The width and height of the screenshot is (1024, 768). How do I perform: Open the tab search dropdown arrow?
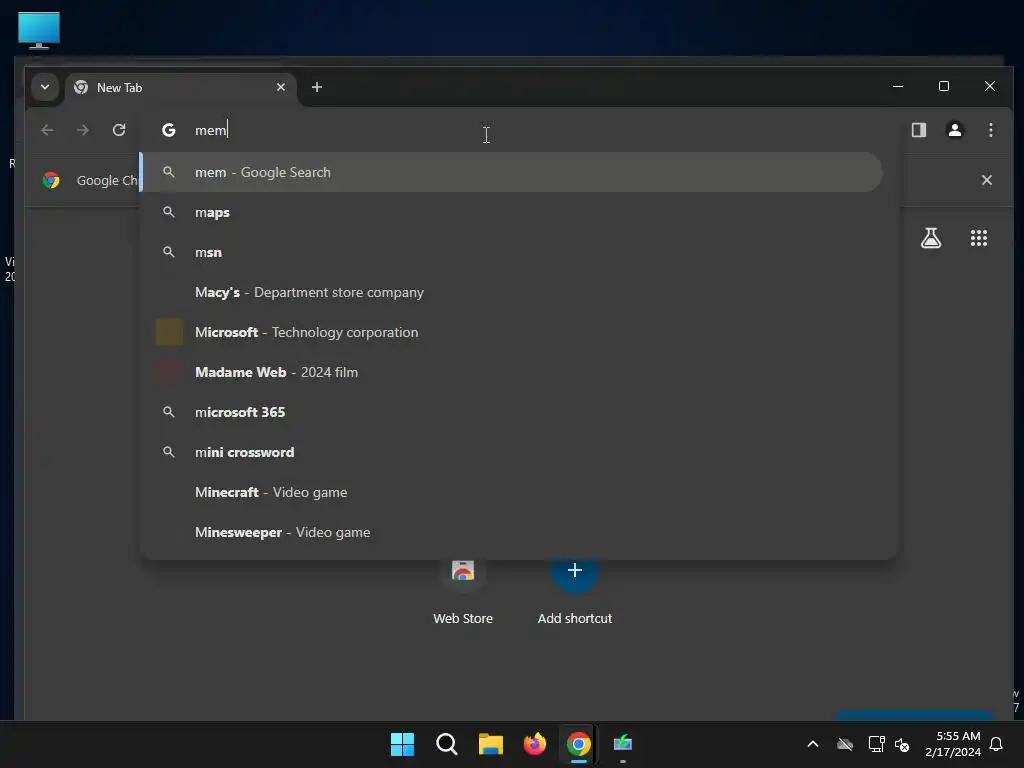[x=44, y=87]
